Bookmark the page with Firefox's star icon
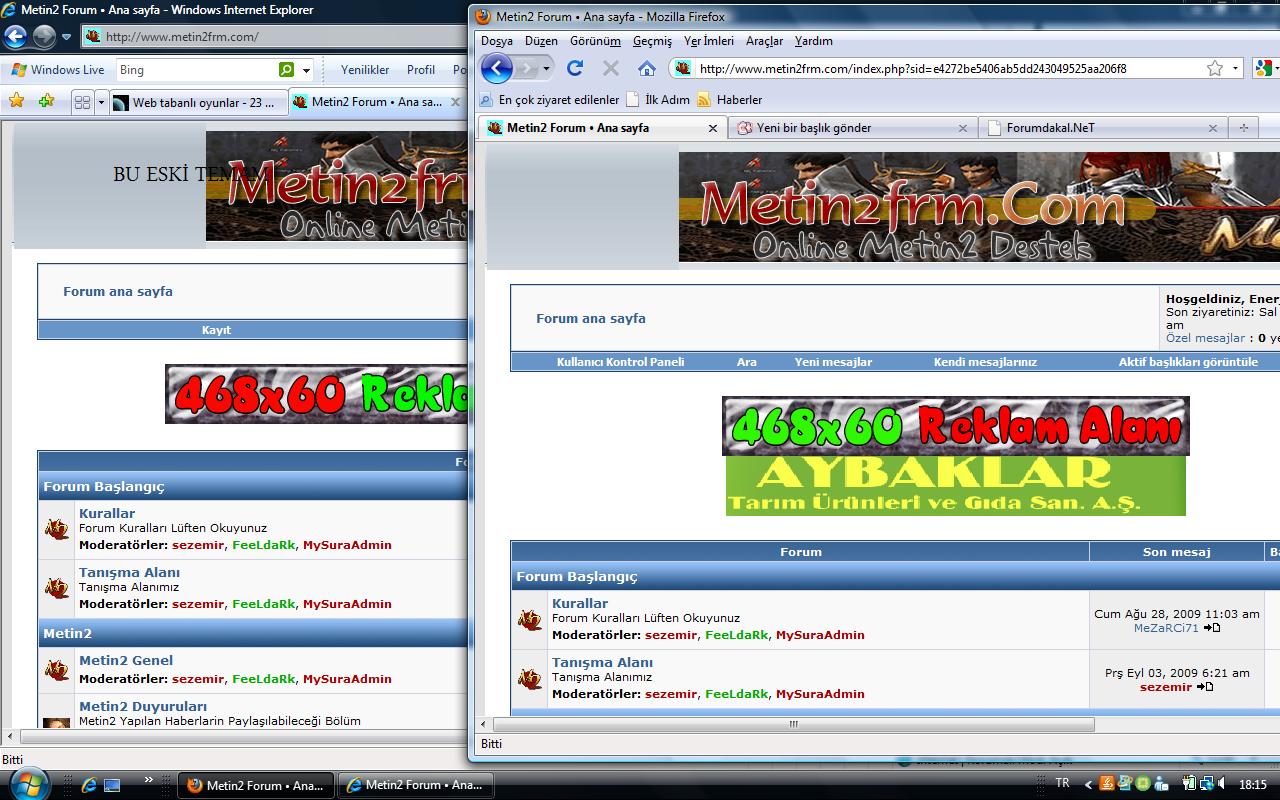 (x=1215, y=68)
